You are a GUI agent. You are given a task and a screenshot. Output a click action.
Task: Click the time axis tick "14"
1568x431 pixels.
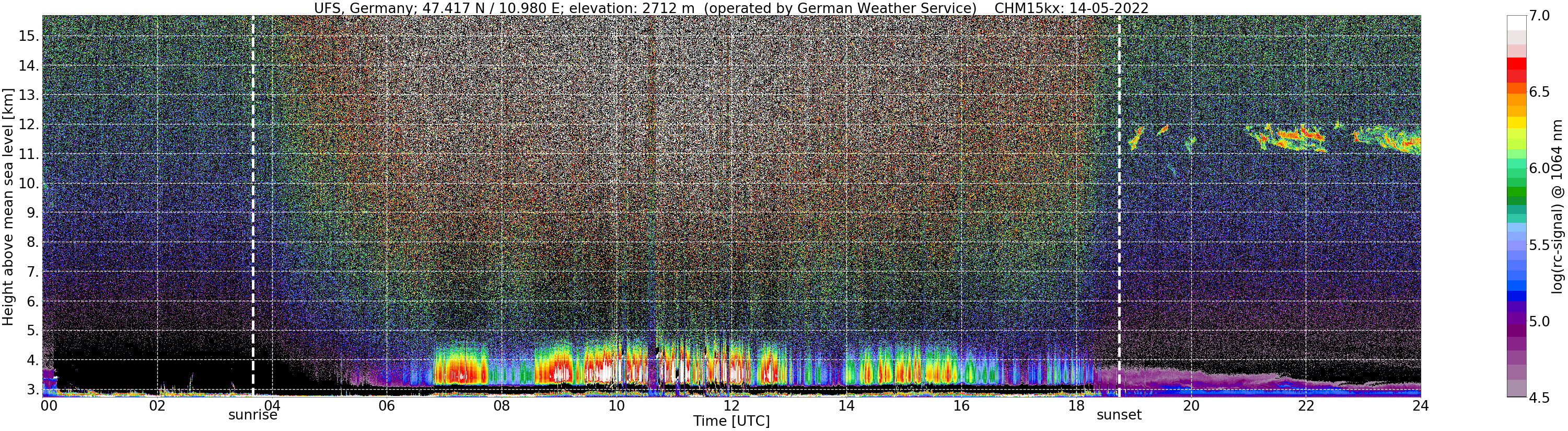[846, 406]
